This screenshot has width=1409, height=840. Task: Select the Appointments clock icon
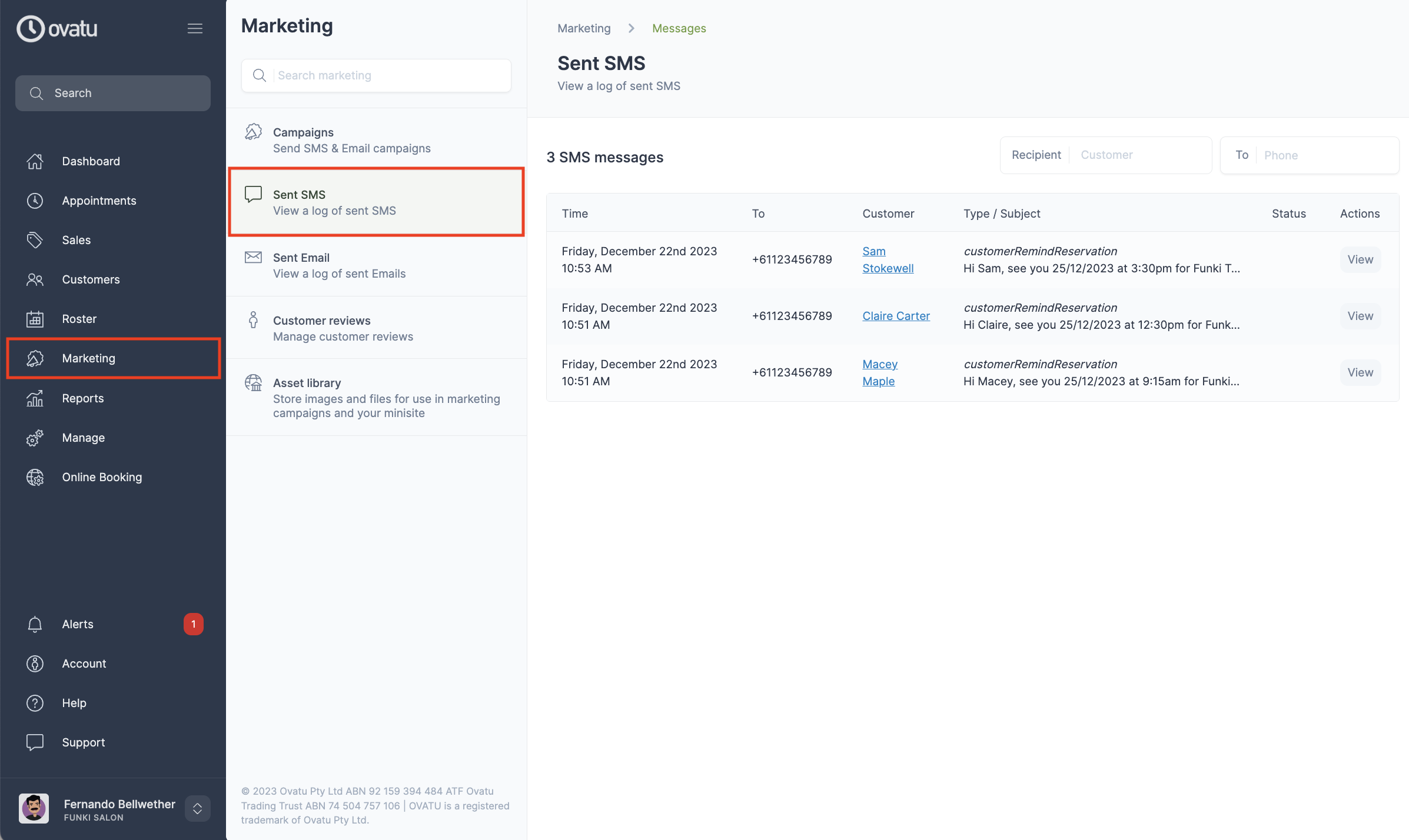pos(35,201)
